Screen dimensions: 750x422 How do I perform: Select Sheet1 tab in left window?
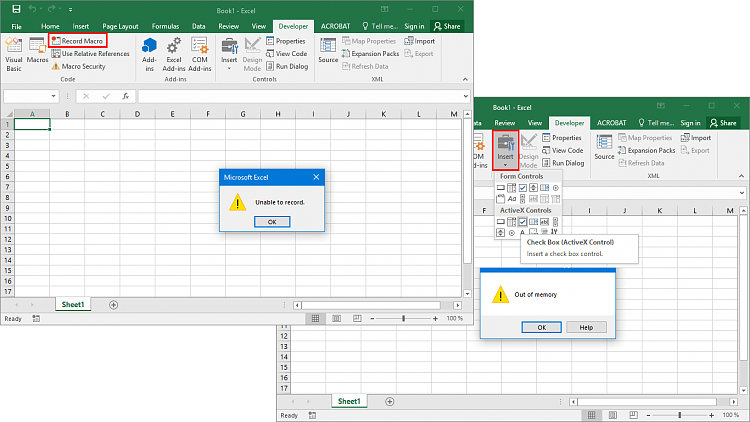(x=73, y=304)
